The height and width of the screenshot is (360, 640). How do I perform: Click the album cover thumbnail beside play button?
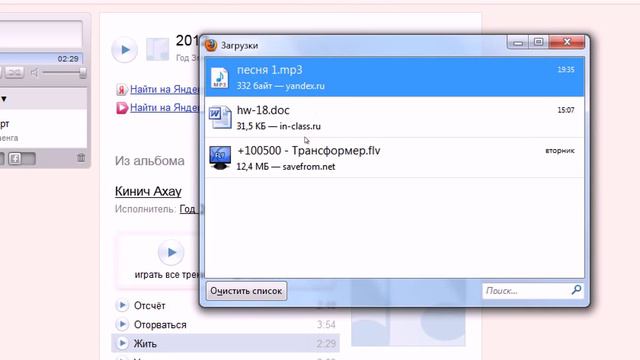tap(158, 49)
